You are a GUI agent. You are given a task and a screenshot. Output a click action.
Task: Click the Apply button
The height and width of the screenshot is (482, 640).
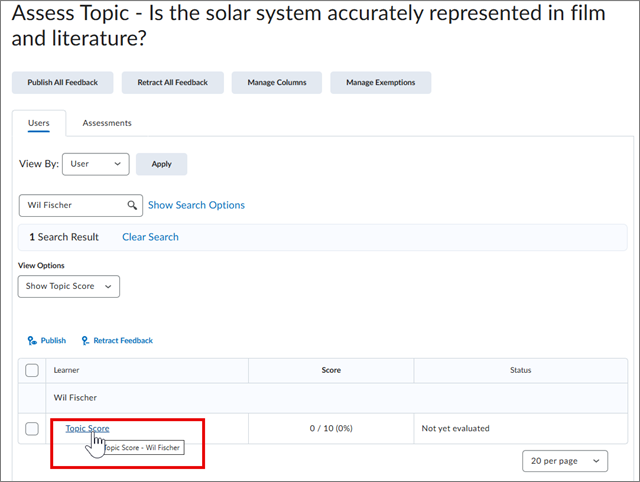pyautogui.click(x=161, y=164)
